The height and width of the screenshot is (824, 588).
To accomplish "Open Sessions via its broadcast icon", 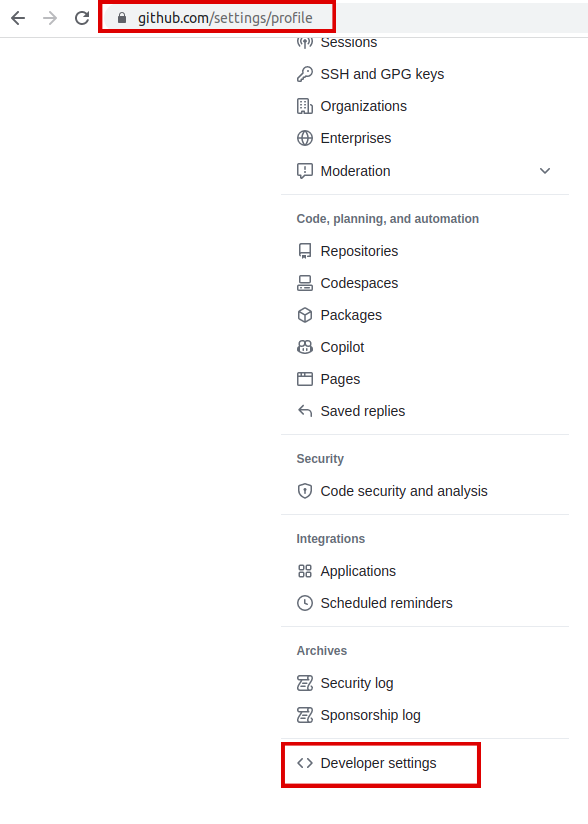I will [304, 42].
